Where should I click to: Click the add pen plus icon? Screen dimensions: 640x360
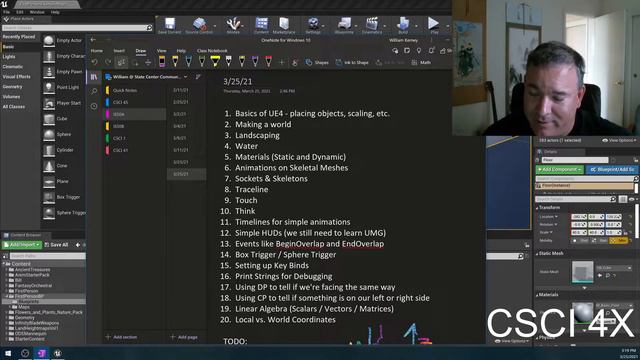pos(282,62)
